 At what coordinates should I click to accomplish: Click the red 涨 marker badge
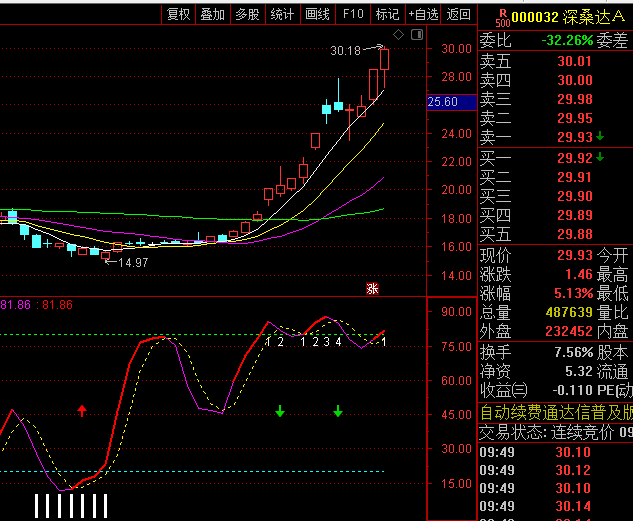(x=372, y=289)
